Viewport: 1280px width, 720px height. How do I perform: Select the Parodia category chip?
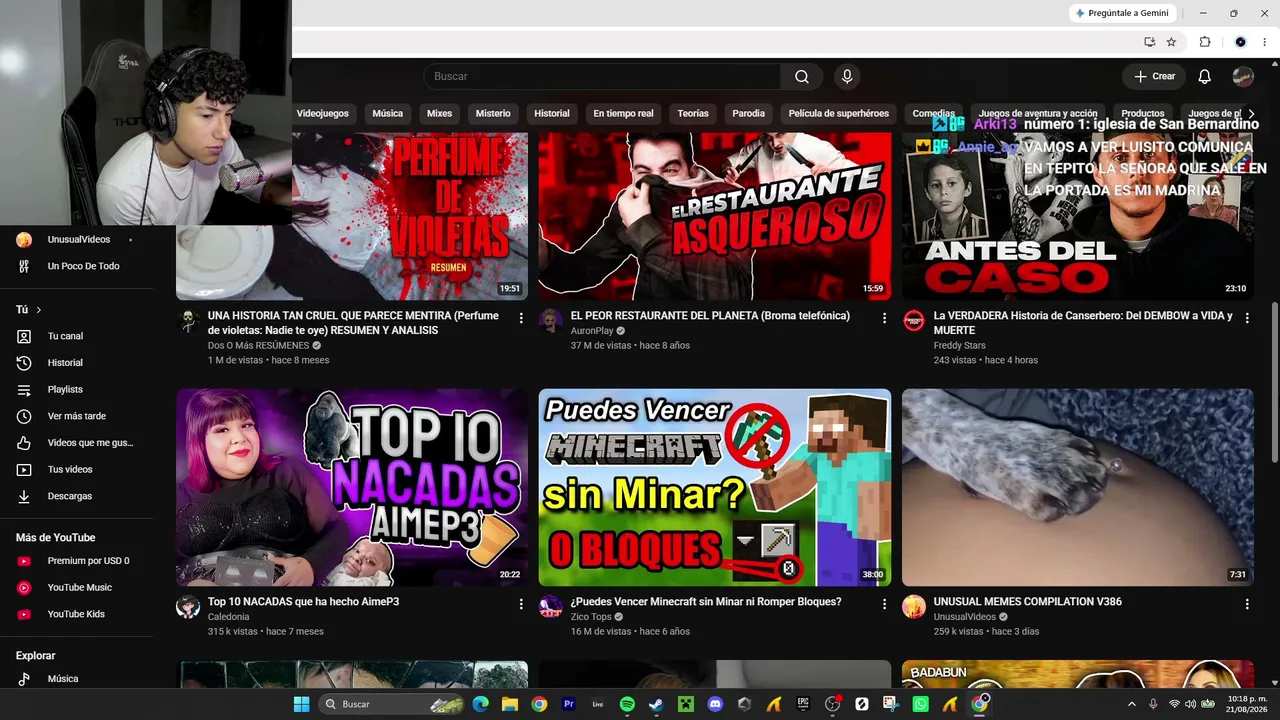pyautogui.click(x=749, y=114)
